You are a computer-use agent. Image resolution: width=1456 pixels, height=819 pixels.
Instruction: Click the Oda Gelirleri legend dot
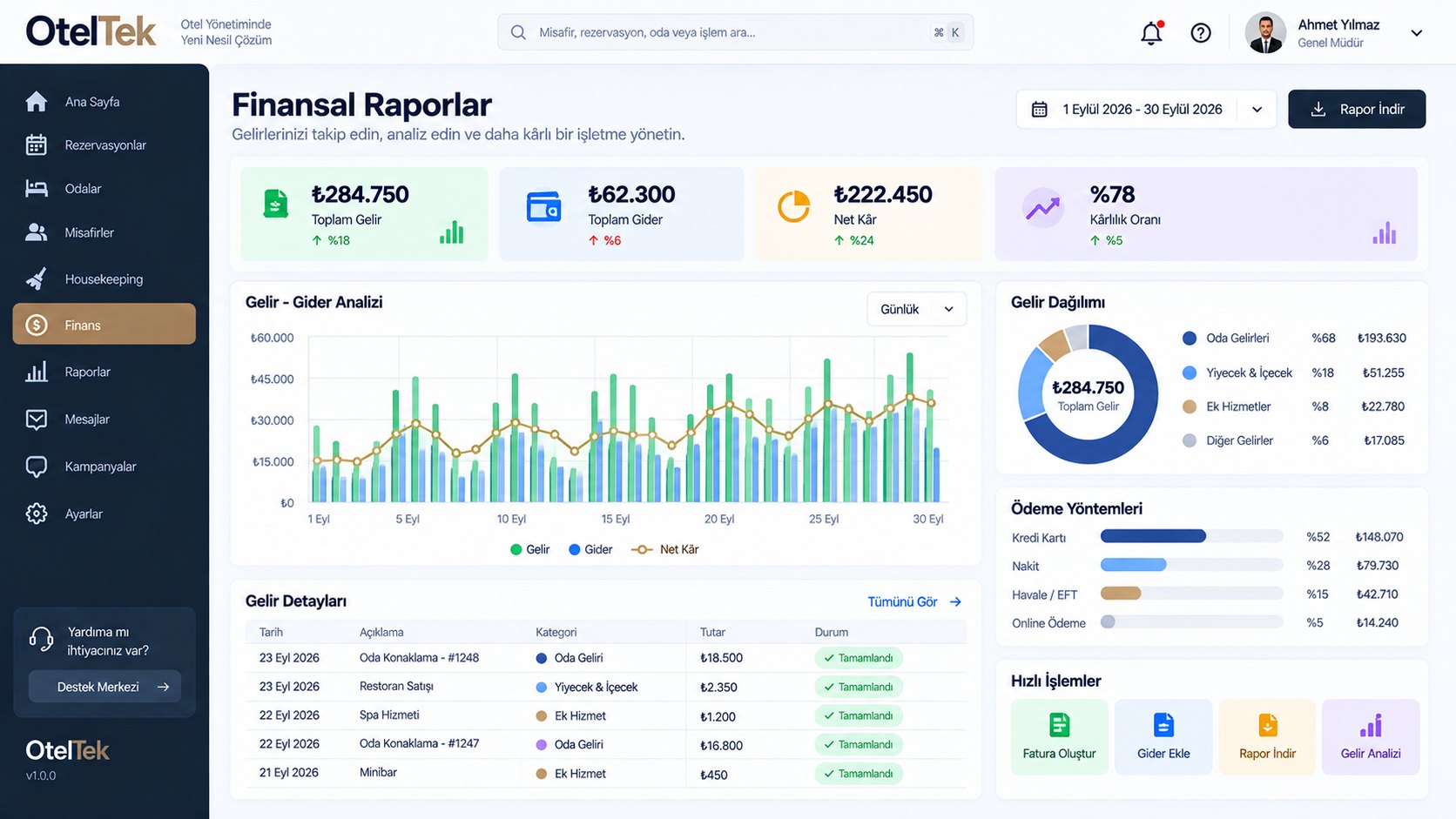tap(1190, 339)
